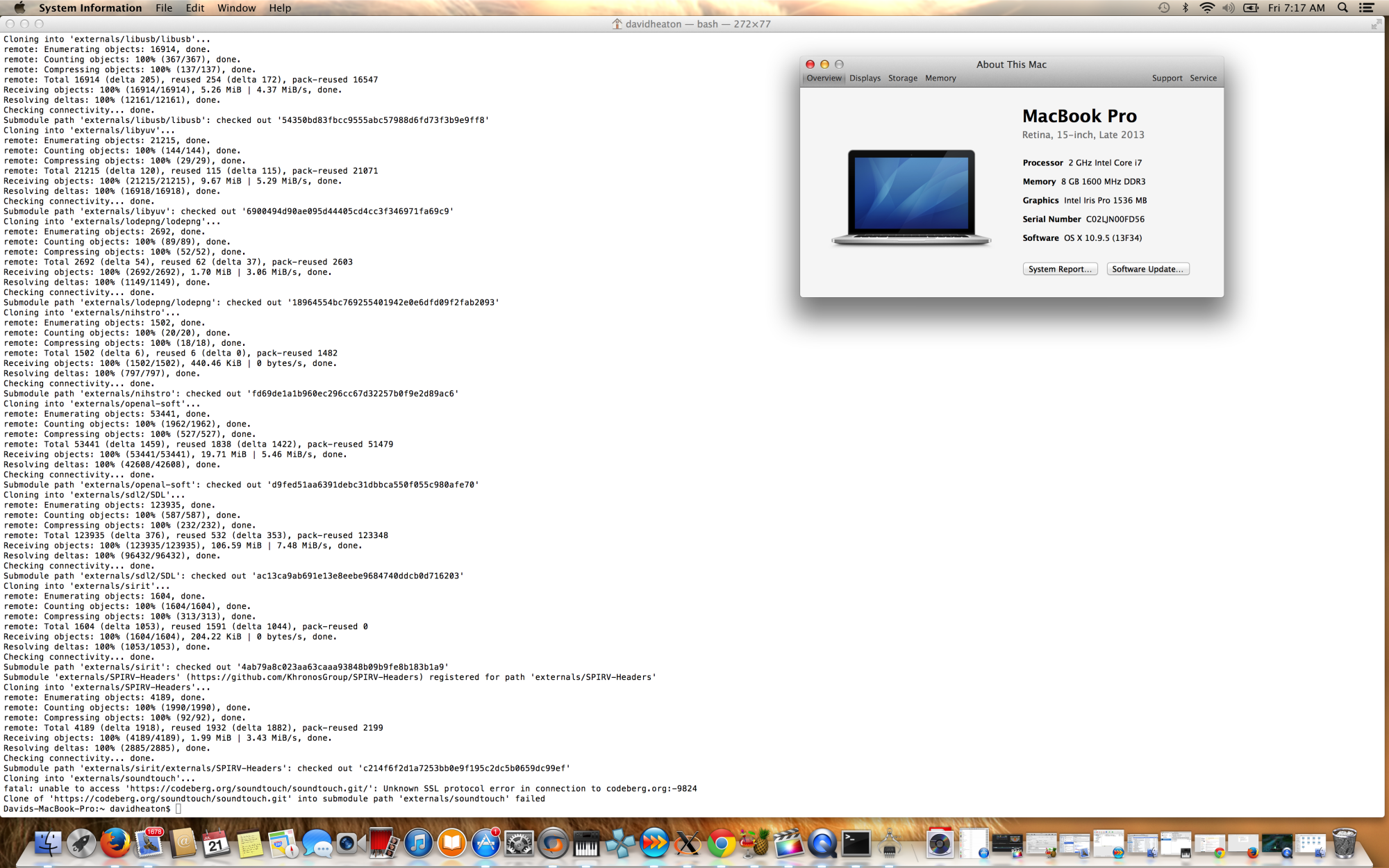The height and width of the screenshot is (868, 1389).
Task: Open Google Chrome from the Dock
Action: [x=721, y=844]
